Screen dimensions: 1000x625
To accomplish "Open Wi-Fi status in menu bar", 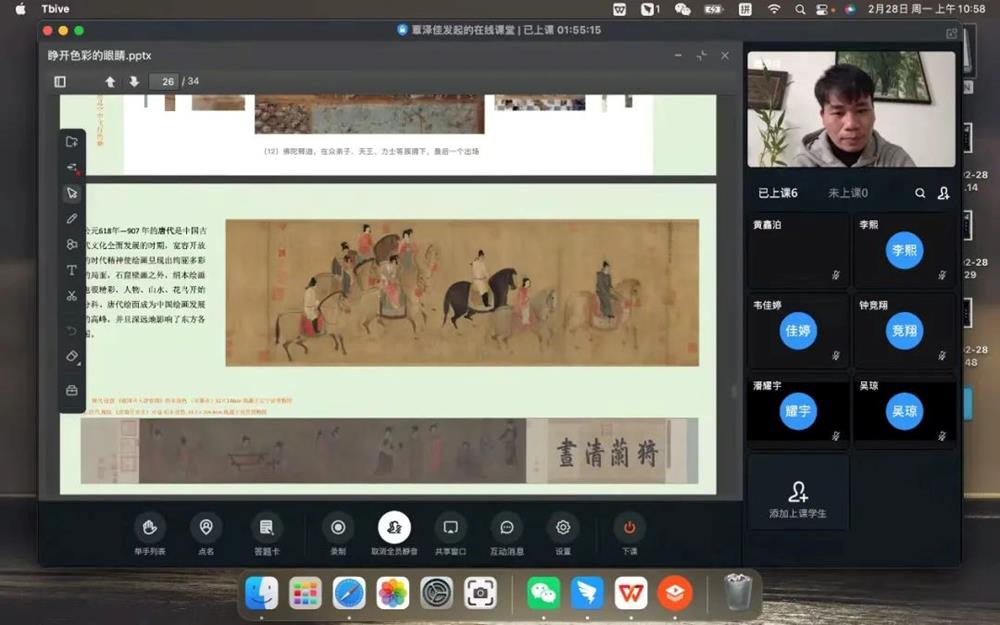I will [x=774, y=9].
